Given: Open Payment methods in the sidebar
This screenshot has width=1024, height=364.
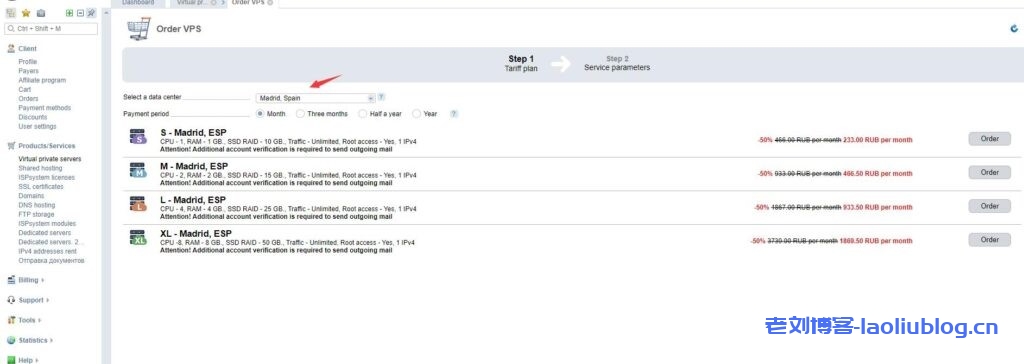Looking at the screenshot, I should pos(45,108).
